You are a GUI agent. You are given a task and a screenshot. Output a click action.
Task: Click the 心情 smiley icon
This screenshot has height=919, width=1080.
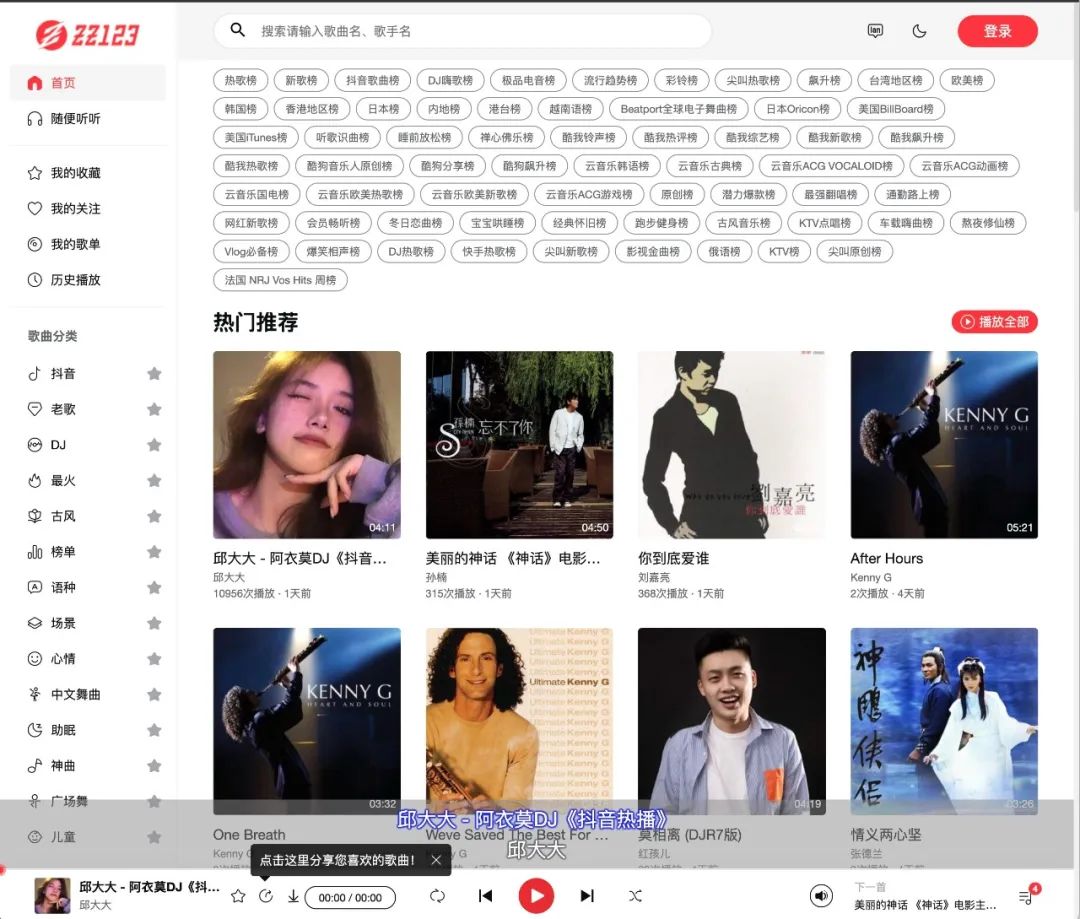click(x=34, y=659)
